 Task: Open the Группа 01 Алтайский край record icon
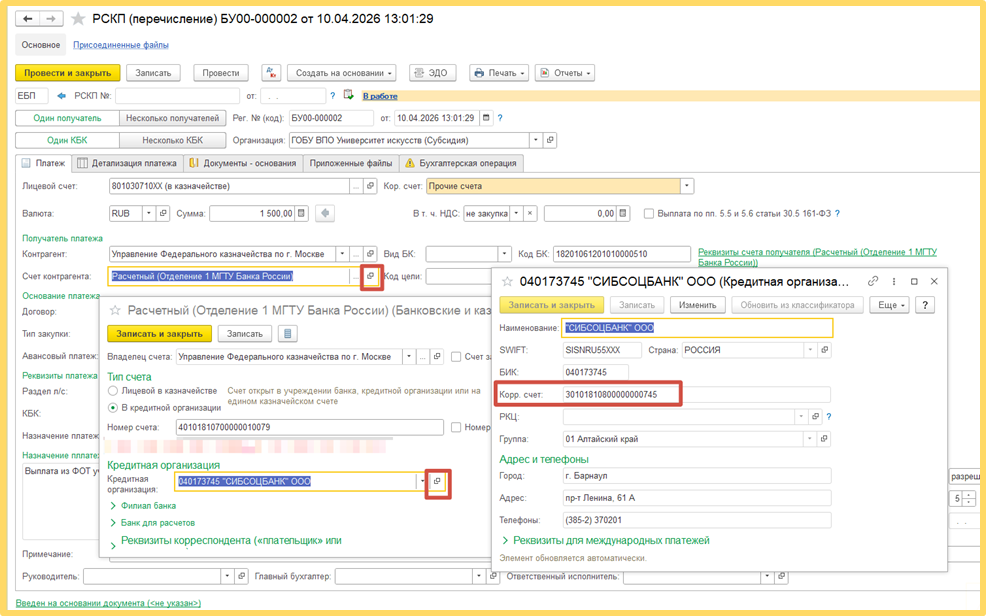click(x=824, y=439)
